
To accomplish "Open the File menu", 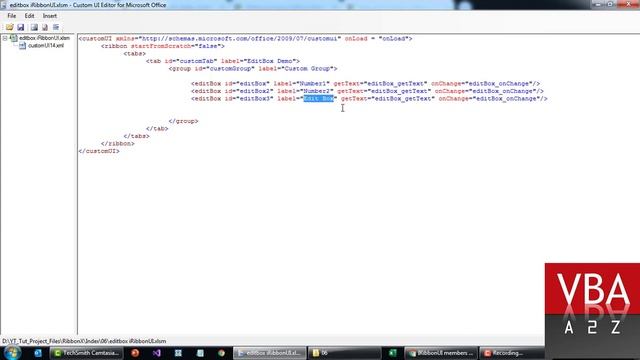I will [x=12, y=16].
